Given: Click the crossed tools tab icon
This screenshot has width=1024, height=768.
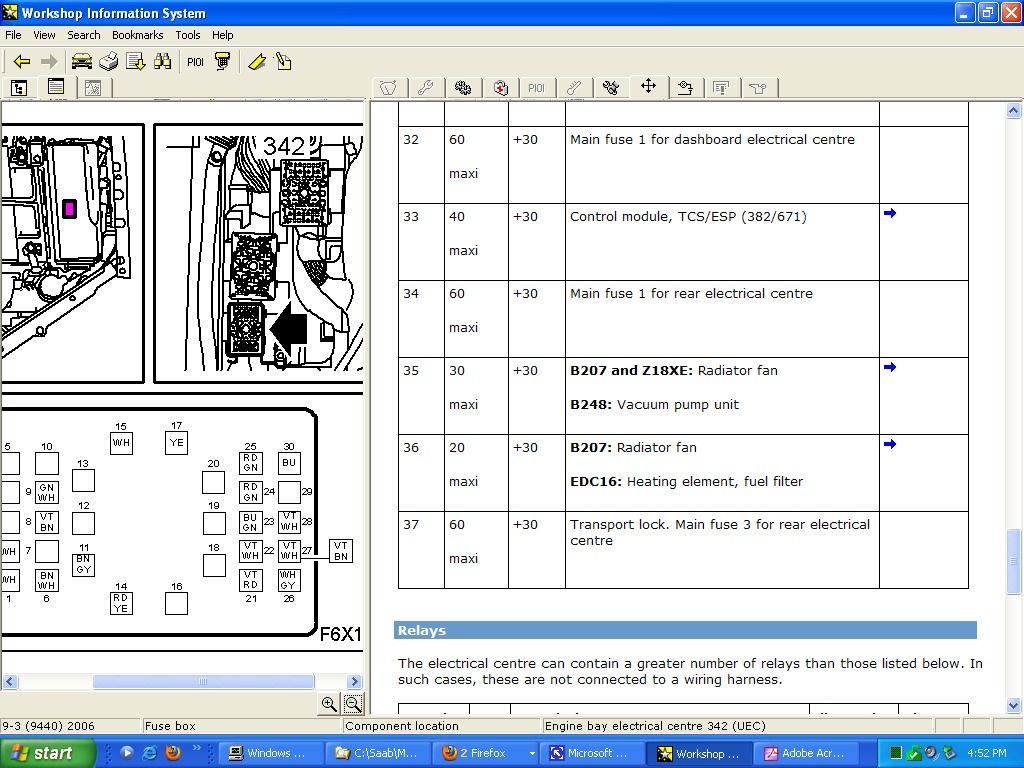Looking at the screenshot, I should pyautogui.click(x=611, y=88).
